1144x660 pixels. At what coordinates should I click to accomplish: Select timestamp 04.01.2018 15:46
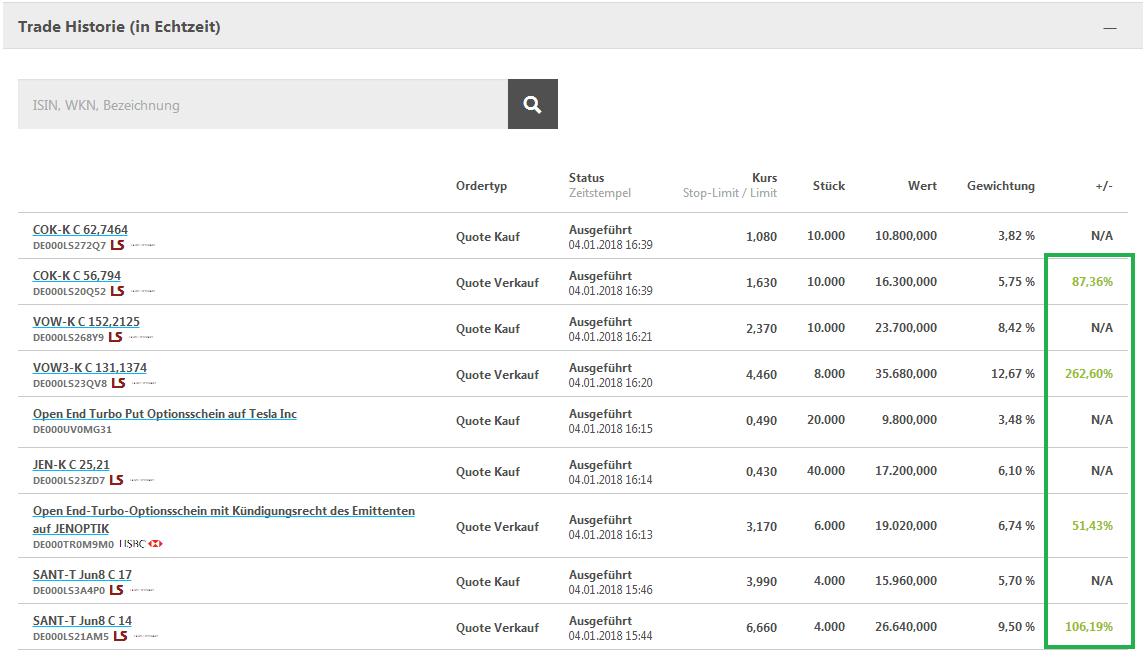pos(611,590)
